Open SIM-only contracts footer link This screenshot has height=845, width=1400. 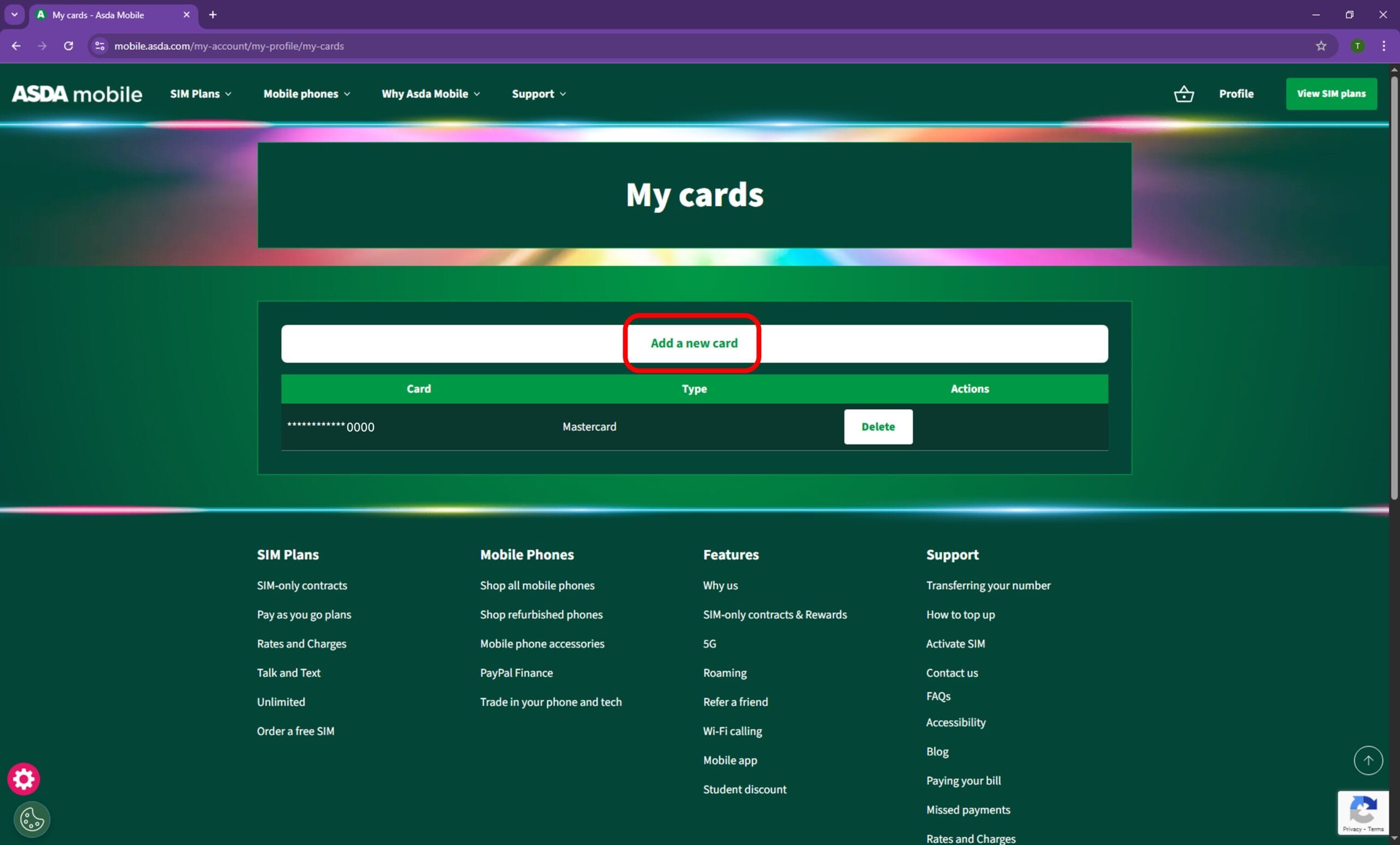pos(302,585)
